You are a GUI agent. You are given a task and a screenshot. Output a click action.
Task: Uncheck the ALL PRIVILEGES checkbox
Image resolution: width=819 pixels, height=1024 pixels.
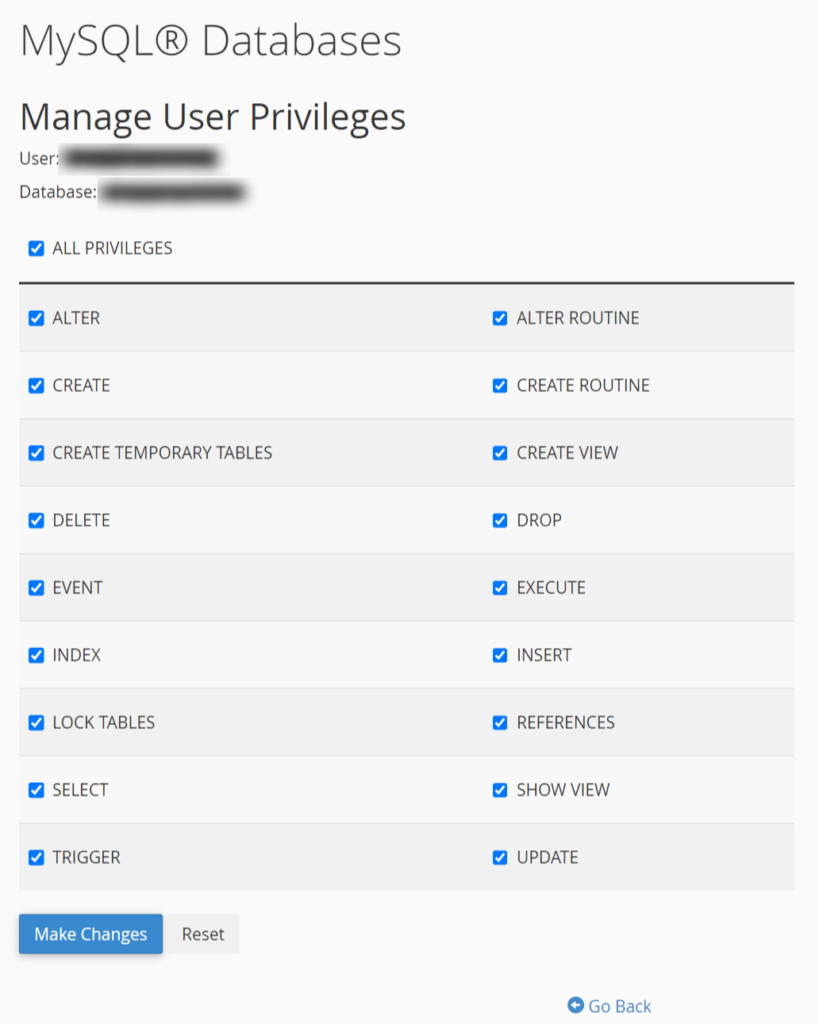[37, 249]
